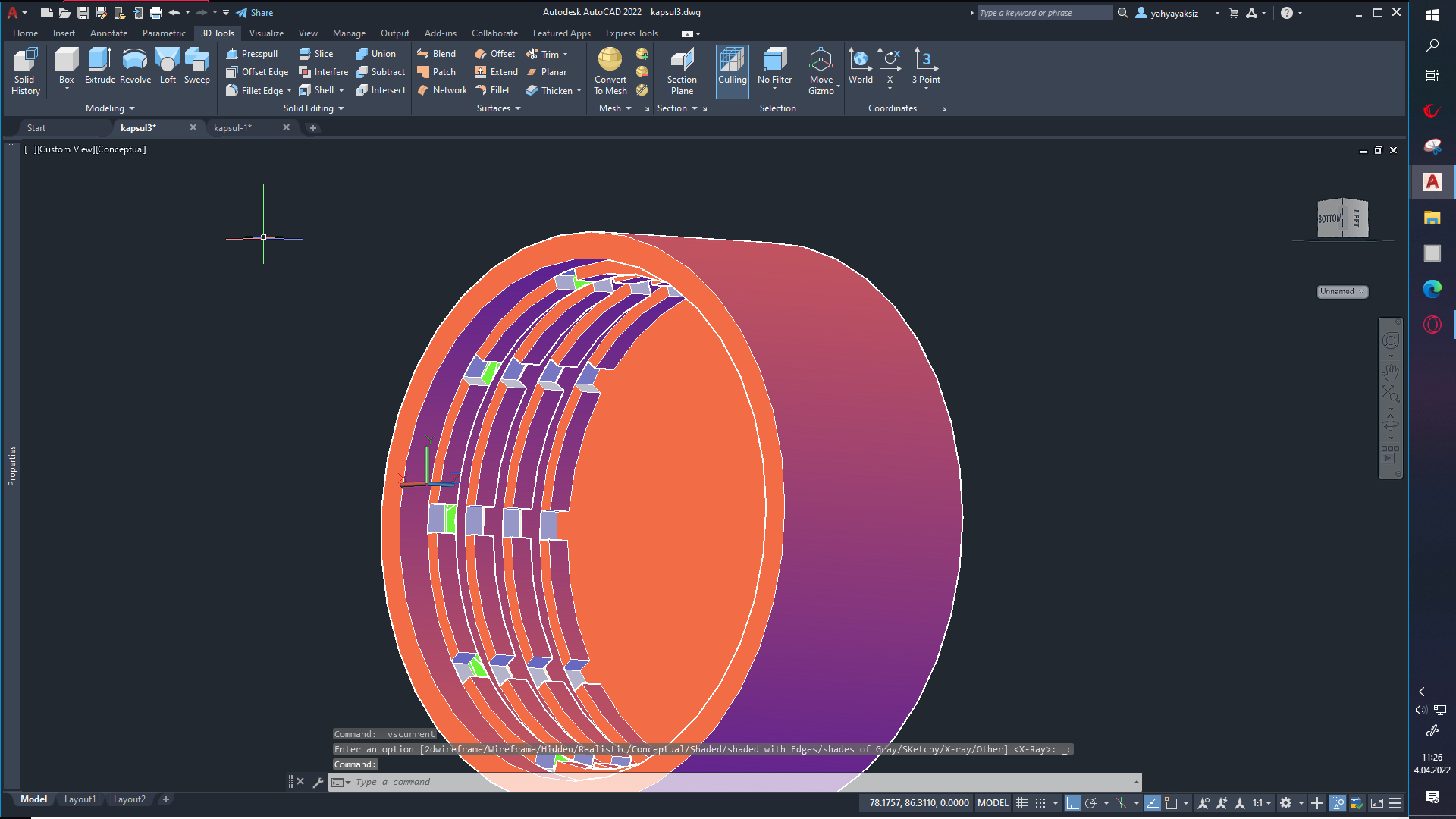The image size is (1456, 819).
Task: Open the Section panel dropdown
Action: click(693, 108)
